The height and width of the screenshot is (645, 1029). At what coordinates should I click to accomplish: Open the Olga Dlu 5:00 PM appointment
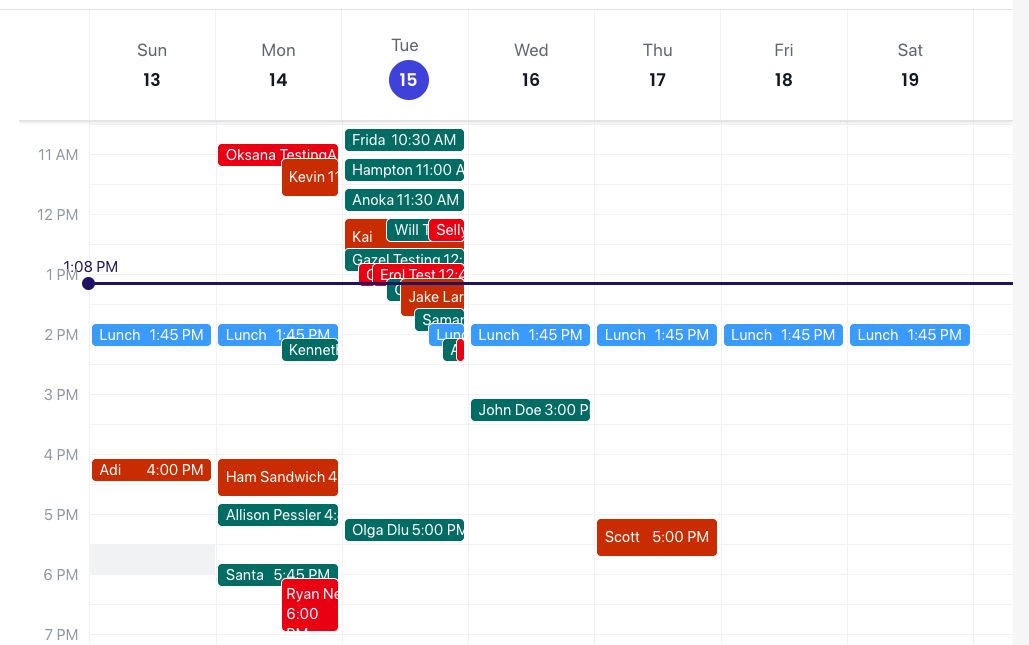coord(404,530)
